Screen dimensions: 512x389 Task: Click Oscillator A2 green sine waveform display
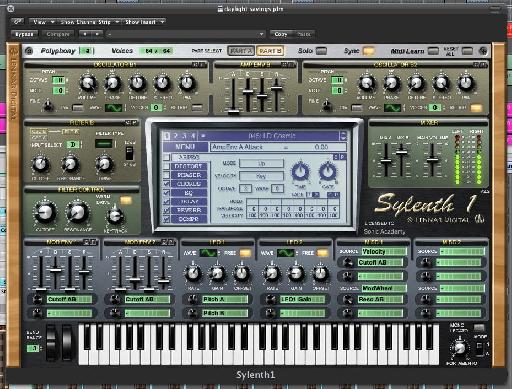pyautogui.click(x=392, y=108)
